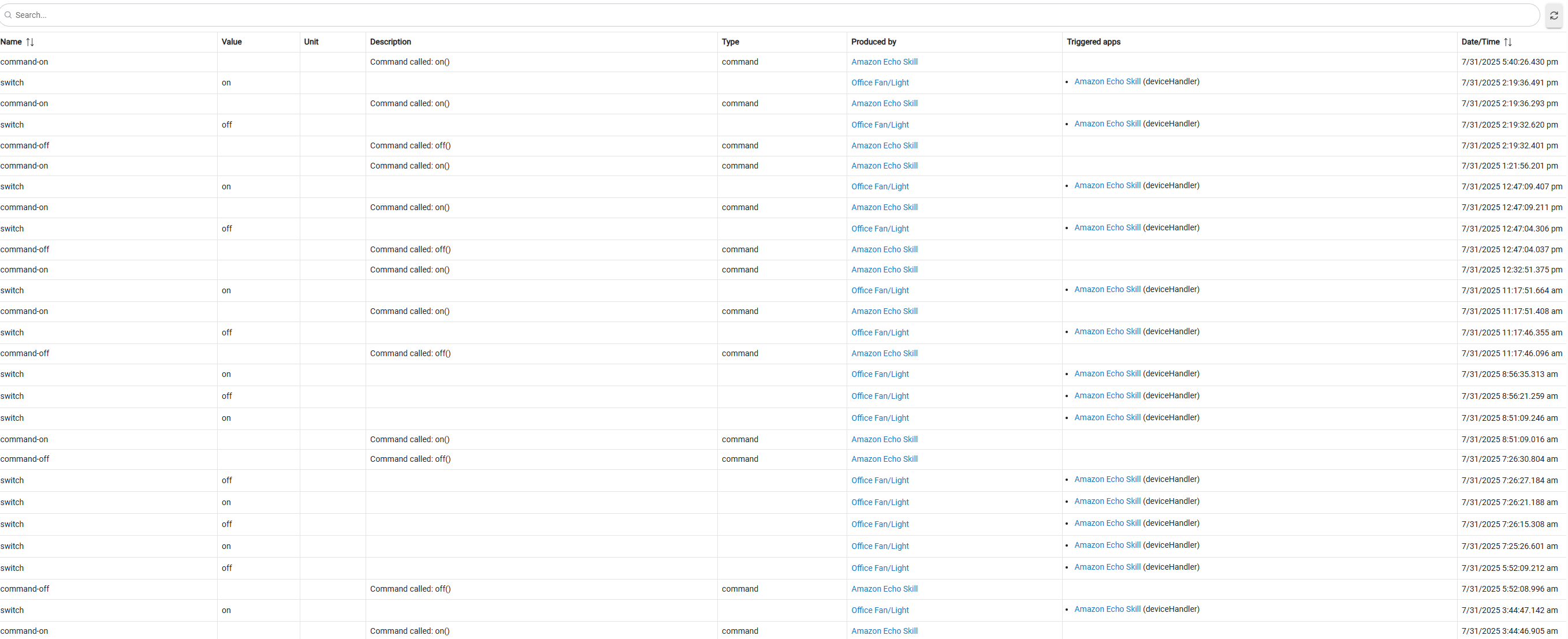This screenshot has width=1568, height=639.
Task: Open triggered Amazon Echo Skill at 7:26:21.188 am
Action: (1107, 502)
